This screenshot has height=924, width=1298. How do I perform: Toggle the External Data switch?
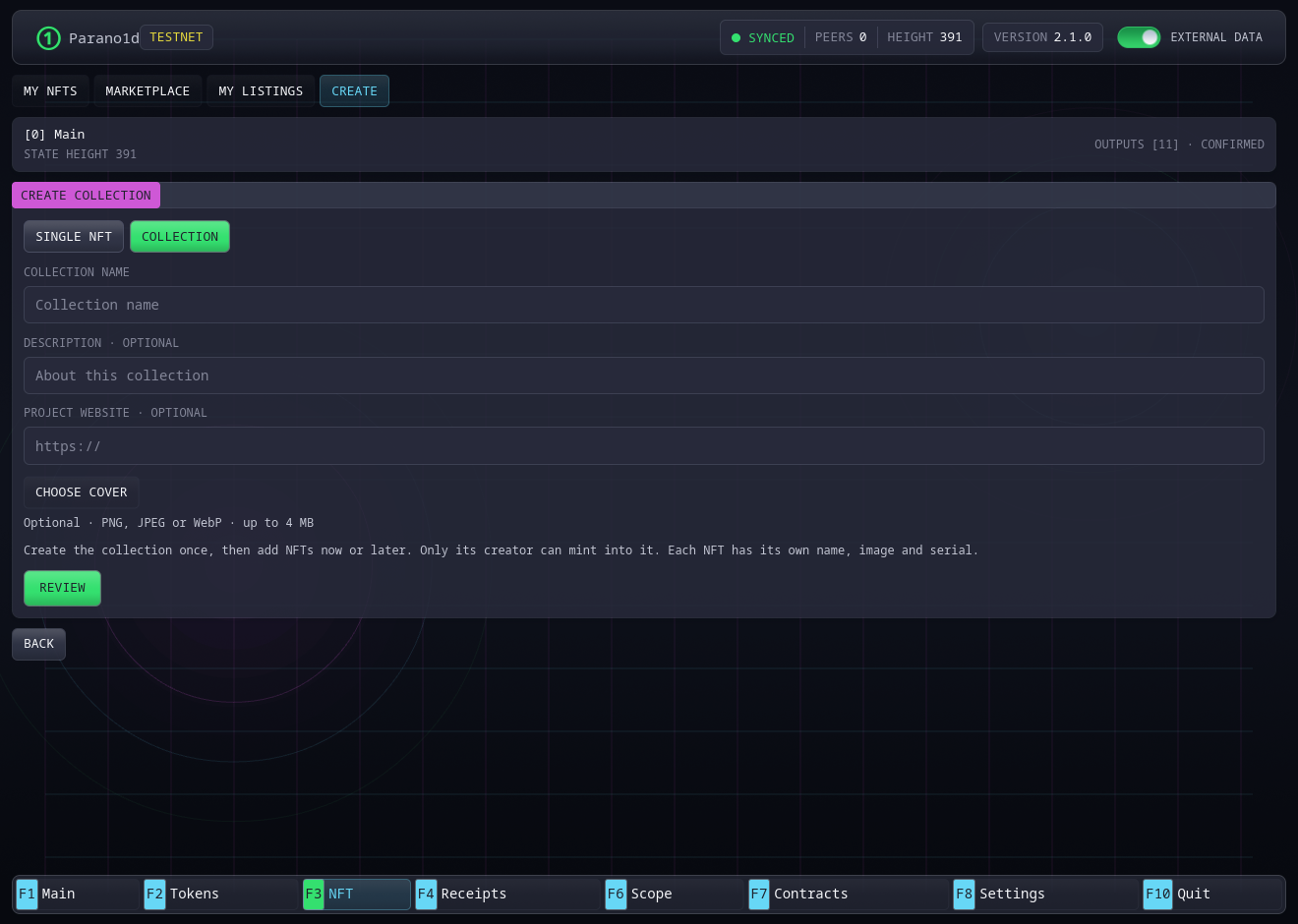coord(1139,37)
